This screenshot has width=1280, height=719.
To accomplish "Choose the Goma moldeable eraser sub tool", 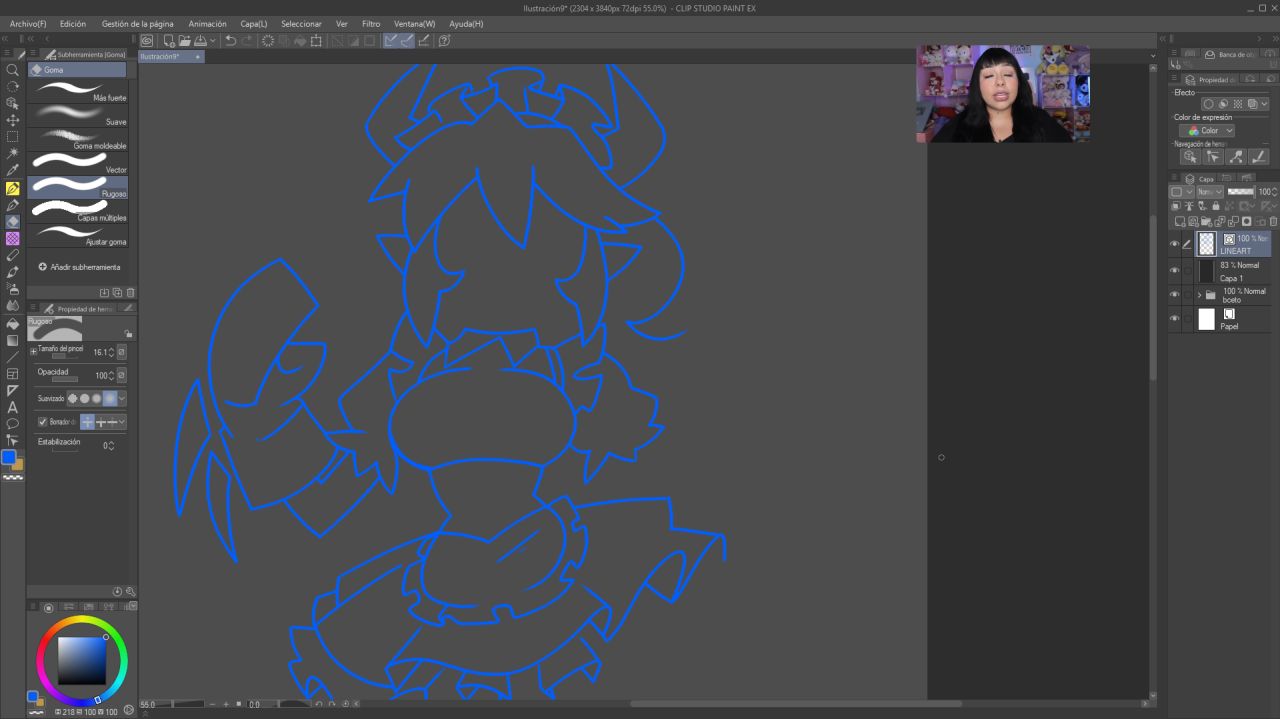I will (x=78, y=138).
